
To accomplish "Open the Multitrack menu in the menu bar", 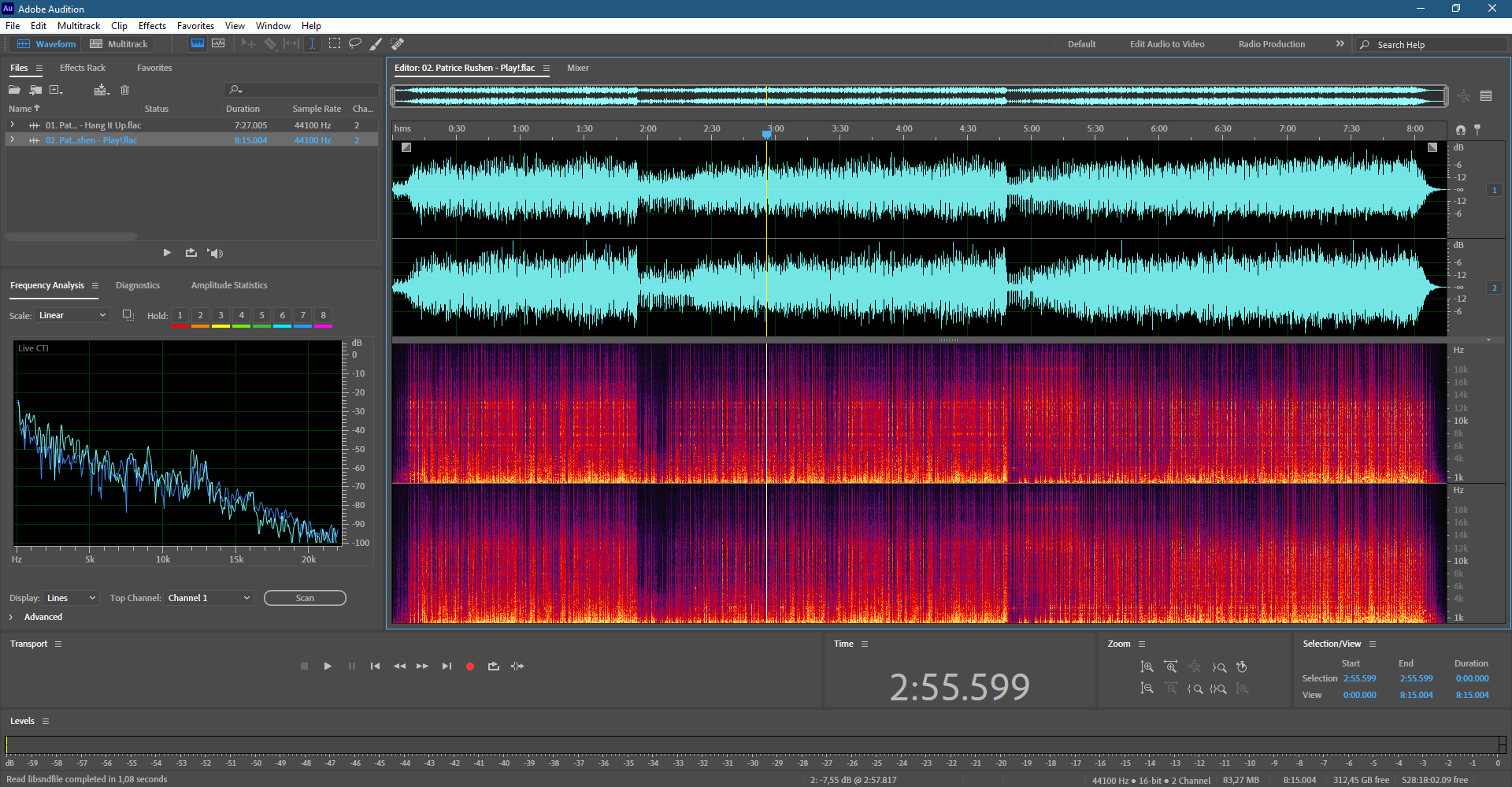I will tap(79, 26).
